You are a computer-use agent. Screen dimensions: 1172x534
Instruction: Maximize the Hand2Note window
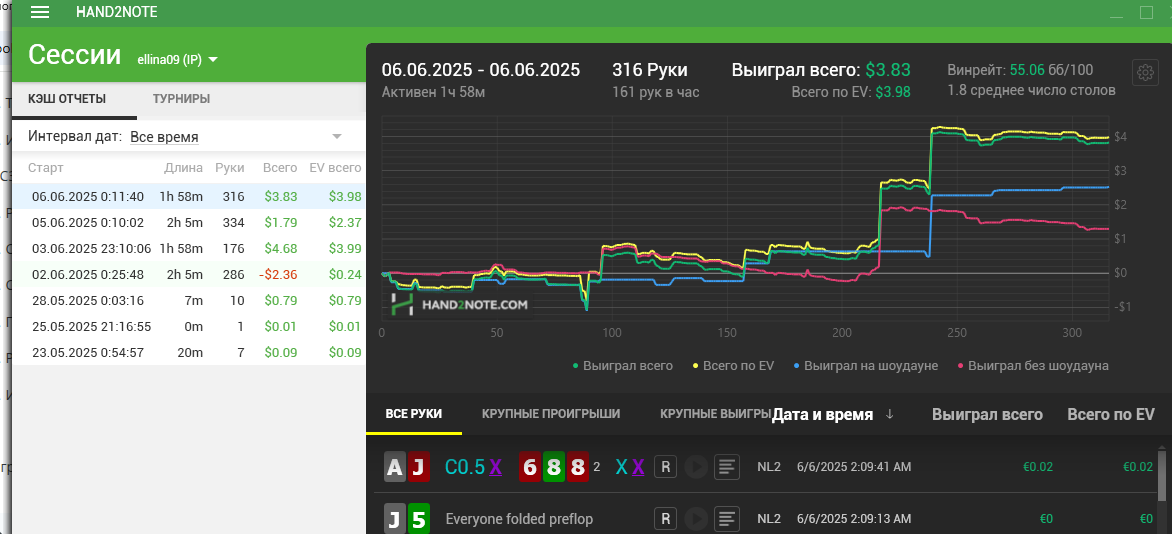[1146, 12]
